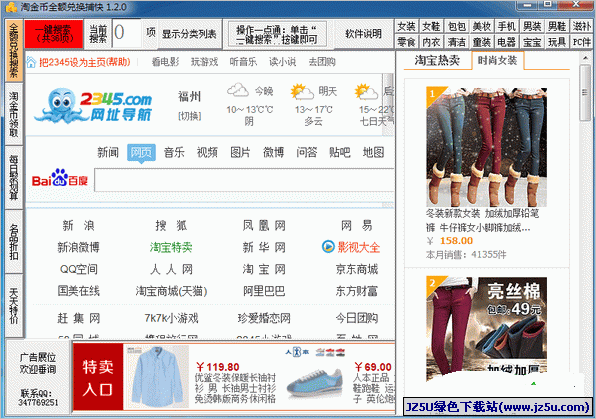Select the 手机 category button
The image size is (596, 419).
507,27
